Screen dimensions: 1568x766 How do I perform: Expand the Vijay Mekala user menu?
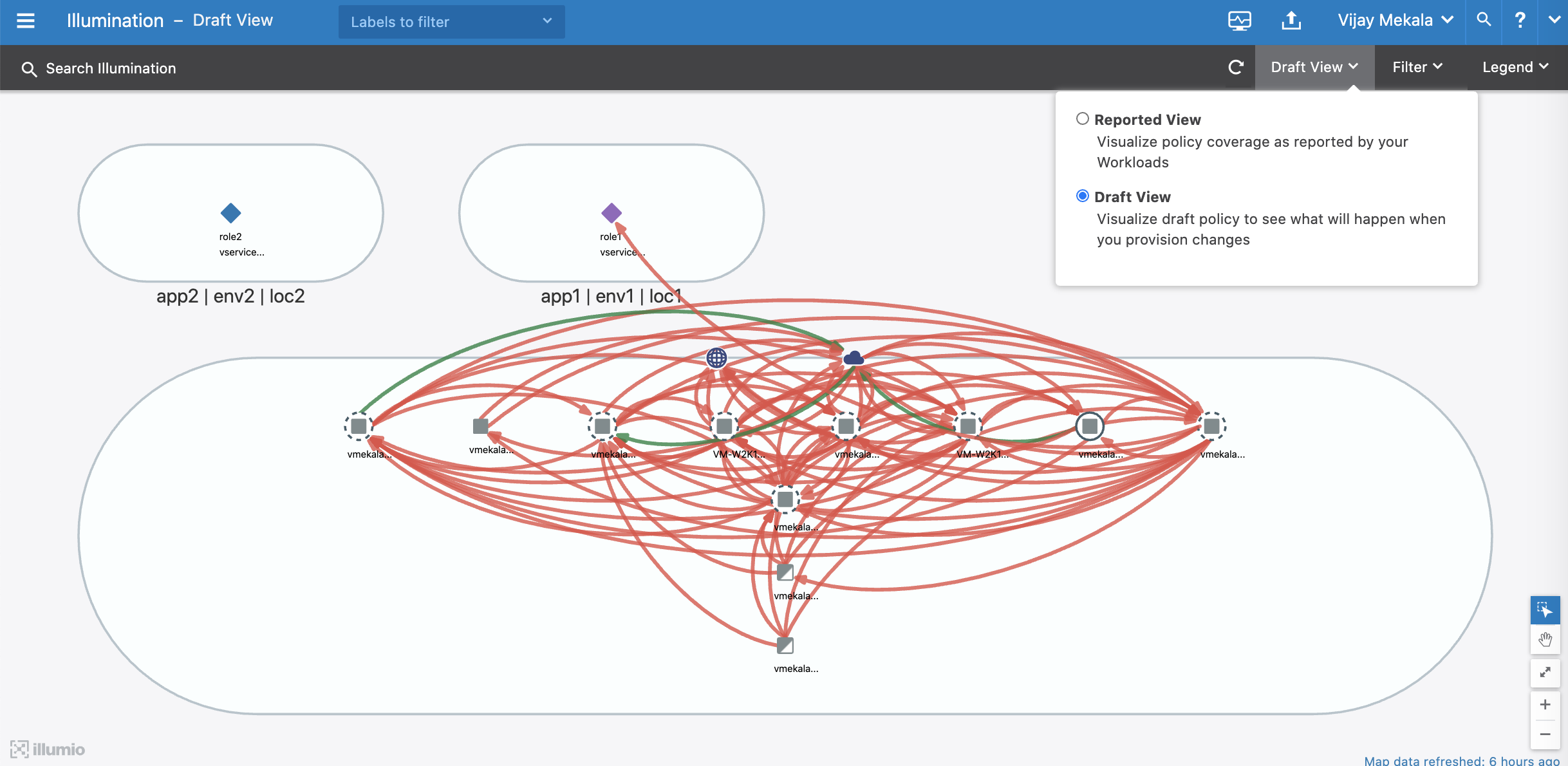point(1395,21)
